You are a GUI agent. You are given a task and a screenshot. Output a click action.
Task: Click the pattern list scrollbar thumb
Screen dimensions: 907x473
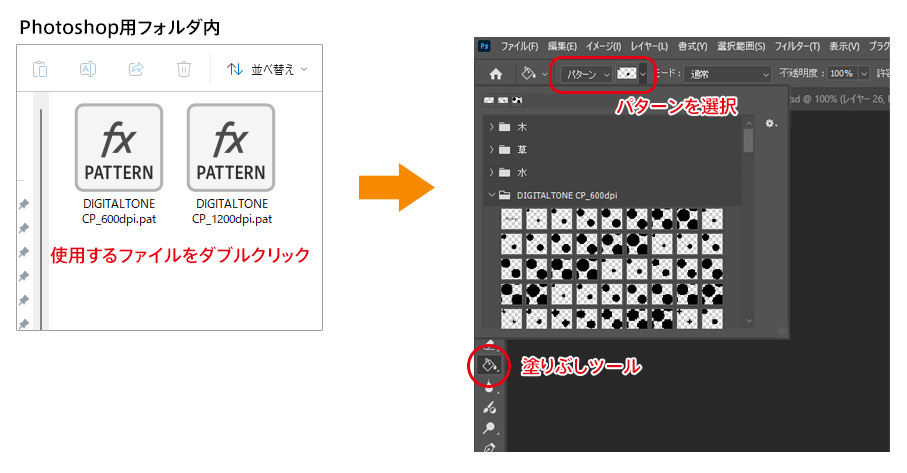pos(749,141)
